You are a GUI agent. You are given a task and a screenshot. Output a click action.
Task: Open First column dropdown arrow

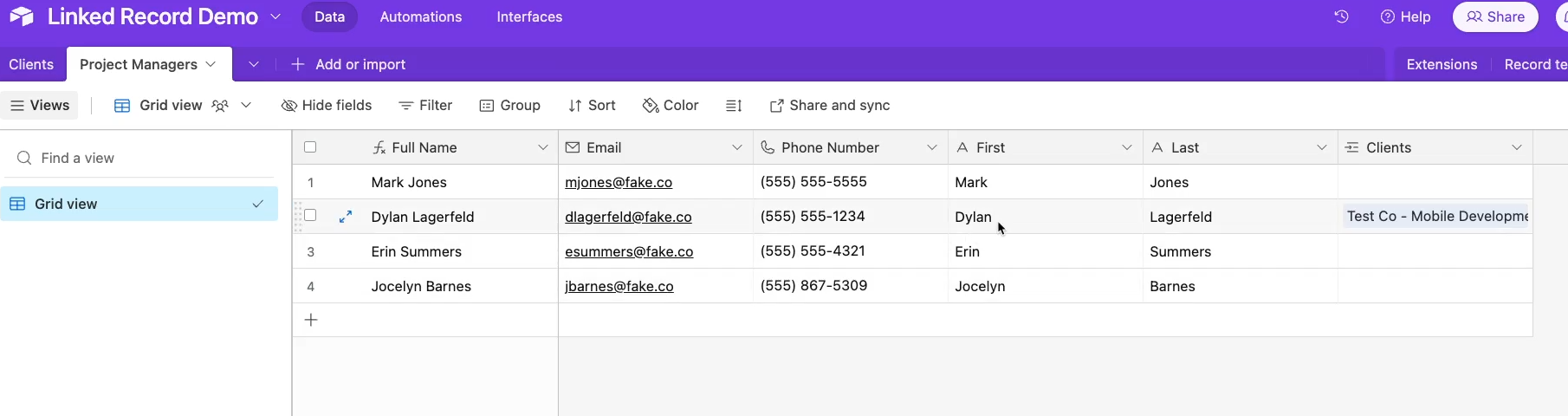[x=1127, y=147]
